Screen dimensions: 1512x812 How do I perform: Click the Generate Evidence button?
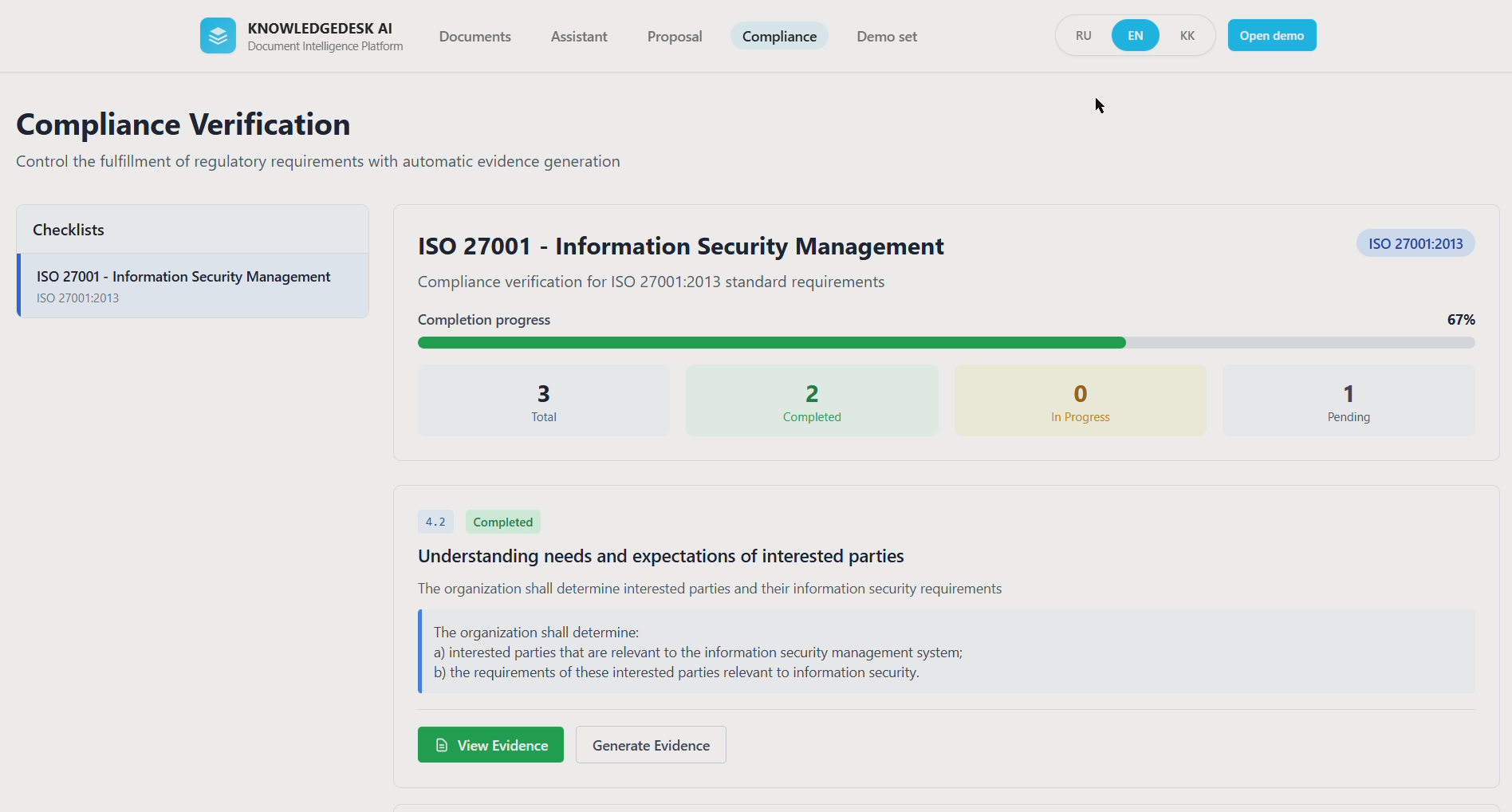click(650, 744)
